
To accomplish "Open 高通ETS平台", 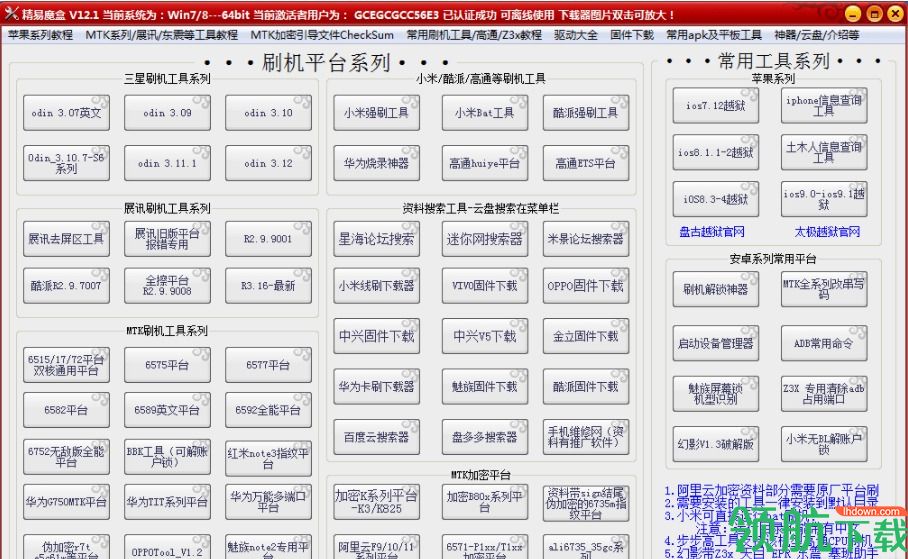I will pos(585,163).
